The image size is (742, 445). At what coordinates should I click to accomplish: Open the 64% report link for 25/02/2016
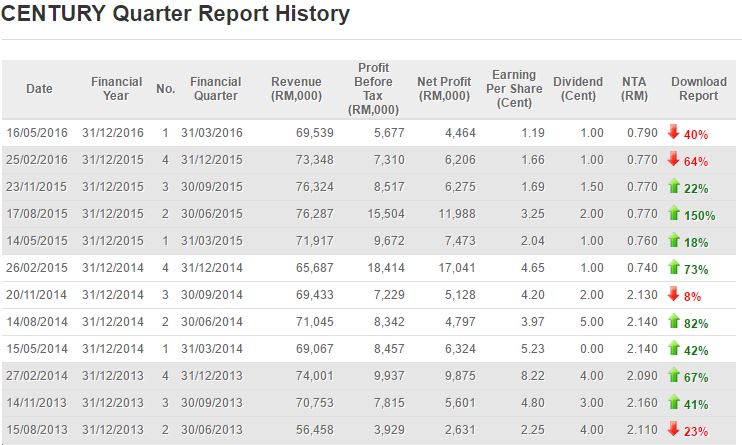point(696,161)
